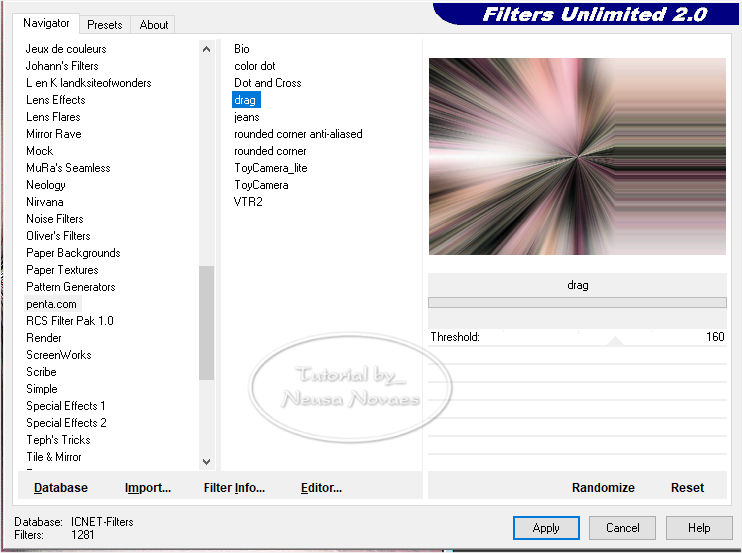Image resolution: width=742 pixels, height=553 pixels.
Task: Click the category list scroll up arrow
Action: click(206, 49)
